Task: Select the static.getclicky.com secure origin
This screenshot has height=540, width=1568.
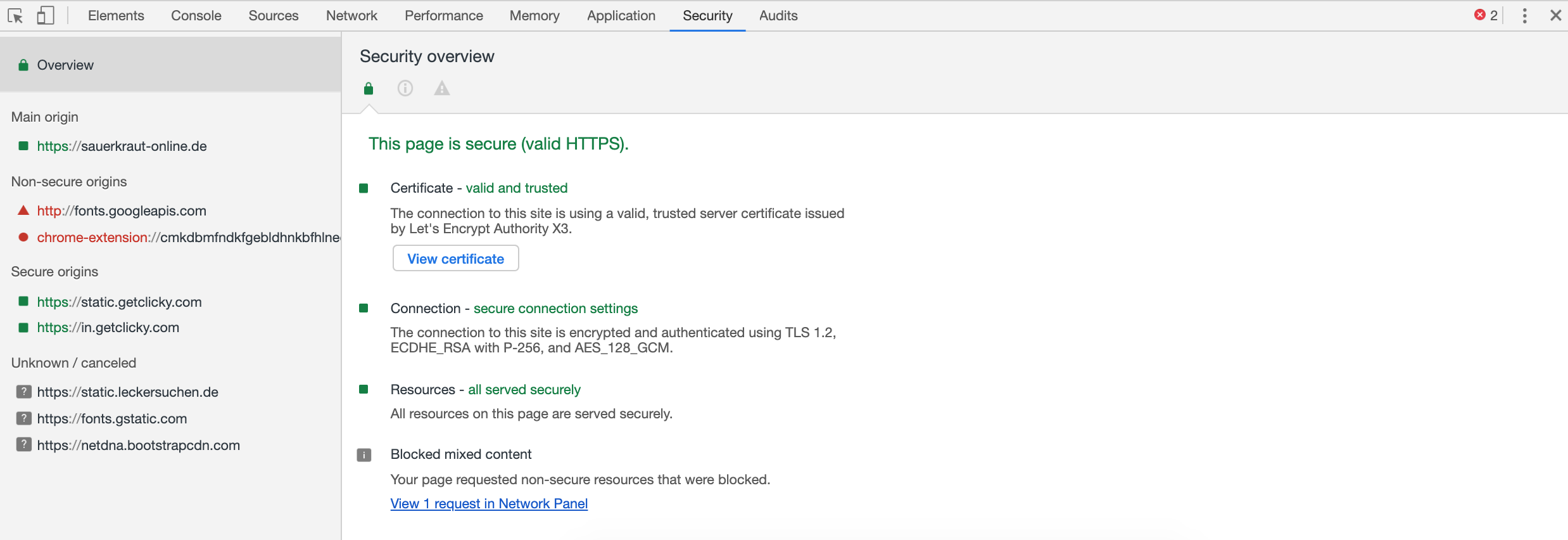Action: [119, 302]
